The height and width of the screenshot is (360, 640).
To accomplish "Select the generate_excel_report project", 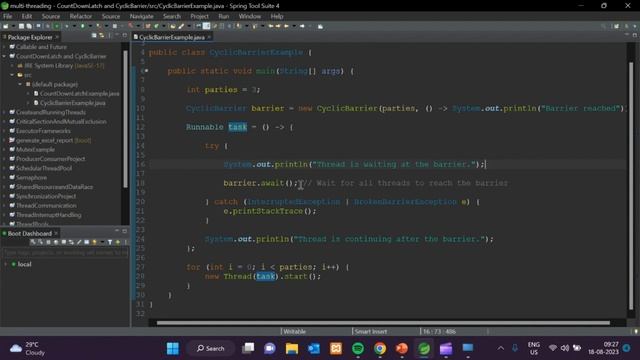I will click(x=50, y=140).
